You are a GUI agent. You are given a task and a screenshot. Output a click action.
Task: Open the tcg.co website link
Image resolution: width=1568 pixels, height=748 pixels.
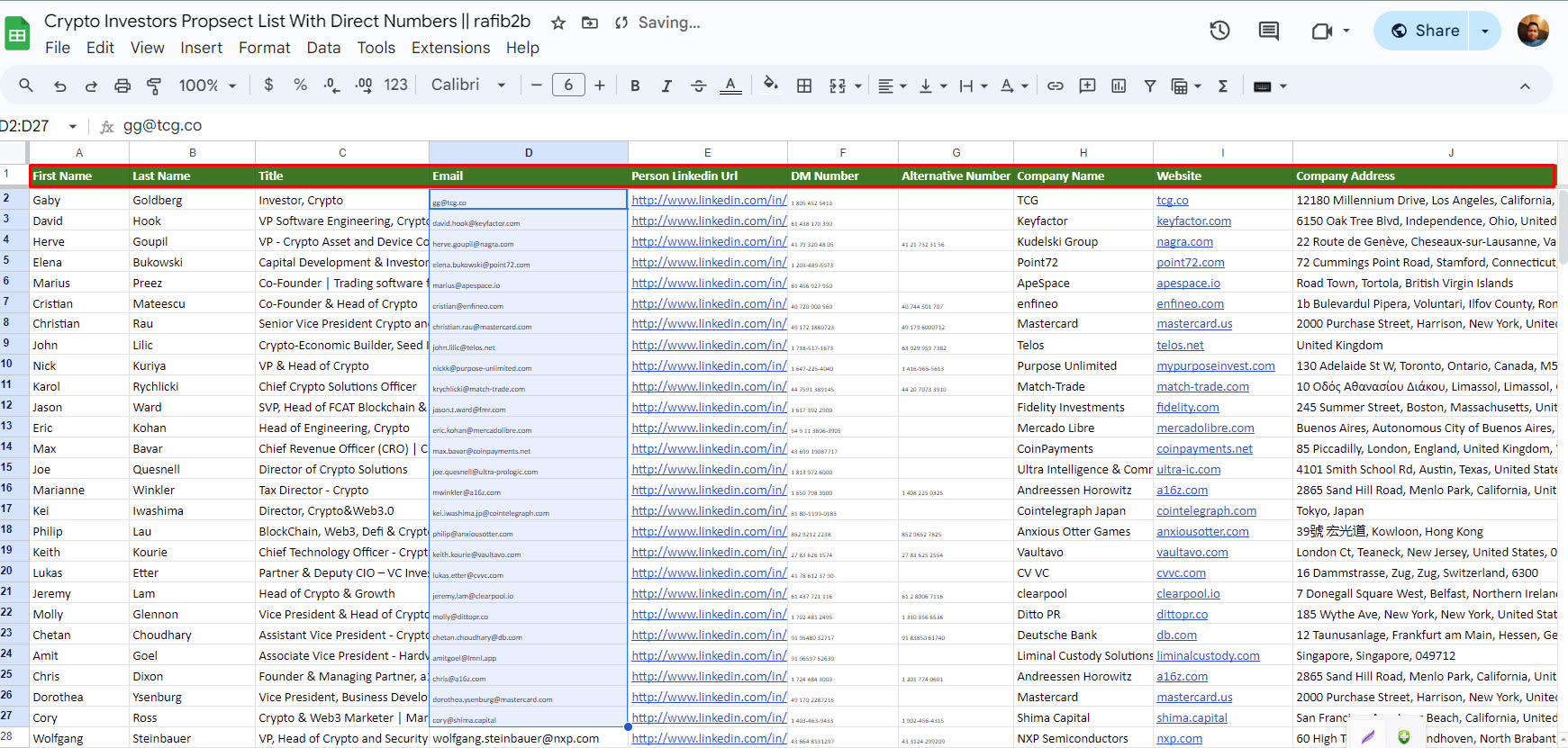click(1173, 200)
